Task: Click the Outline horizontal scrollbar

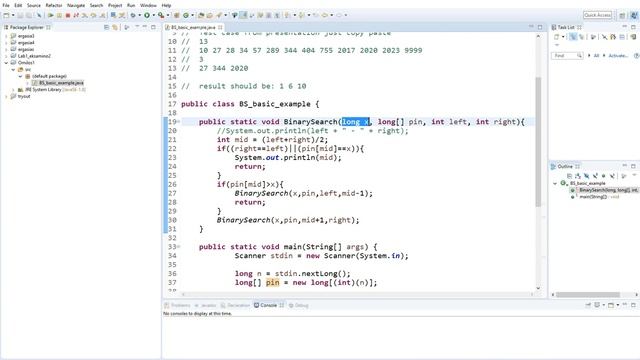Action: [x=588, y=294]
